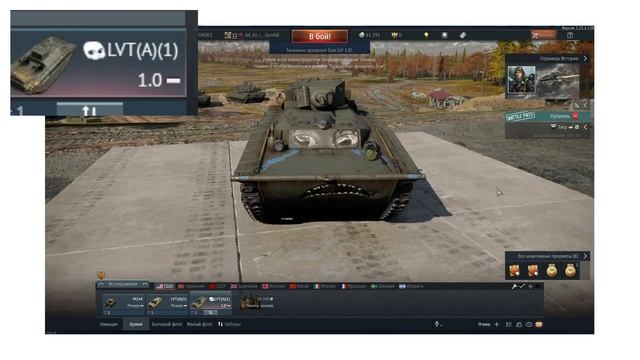Switch to the СССР nation tab

218,287
